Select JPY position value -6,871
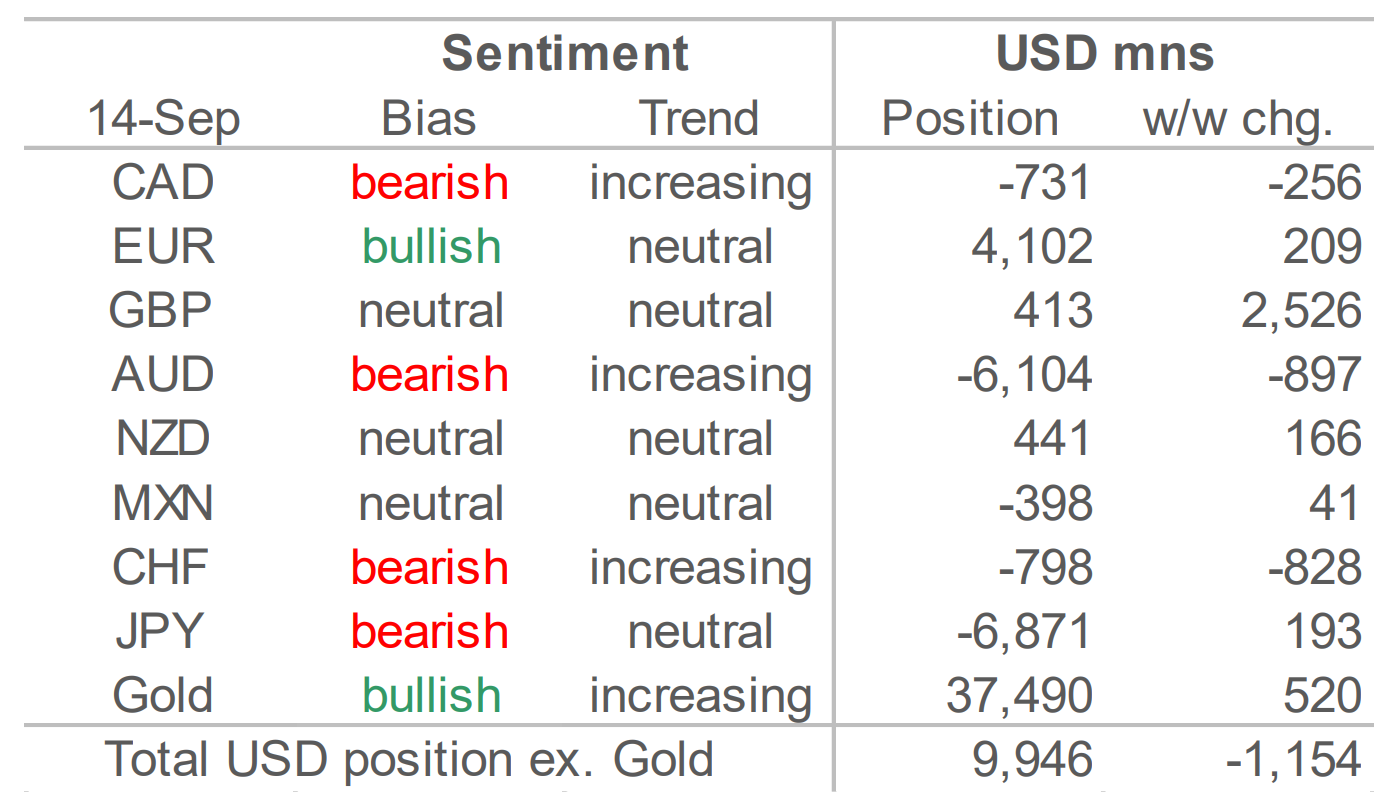This screenshot has height=806, width=1396. tap(1025, 631)
